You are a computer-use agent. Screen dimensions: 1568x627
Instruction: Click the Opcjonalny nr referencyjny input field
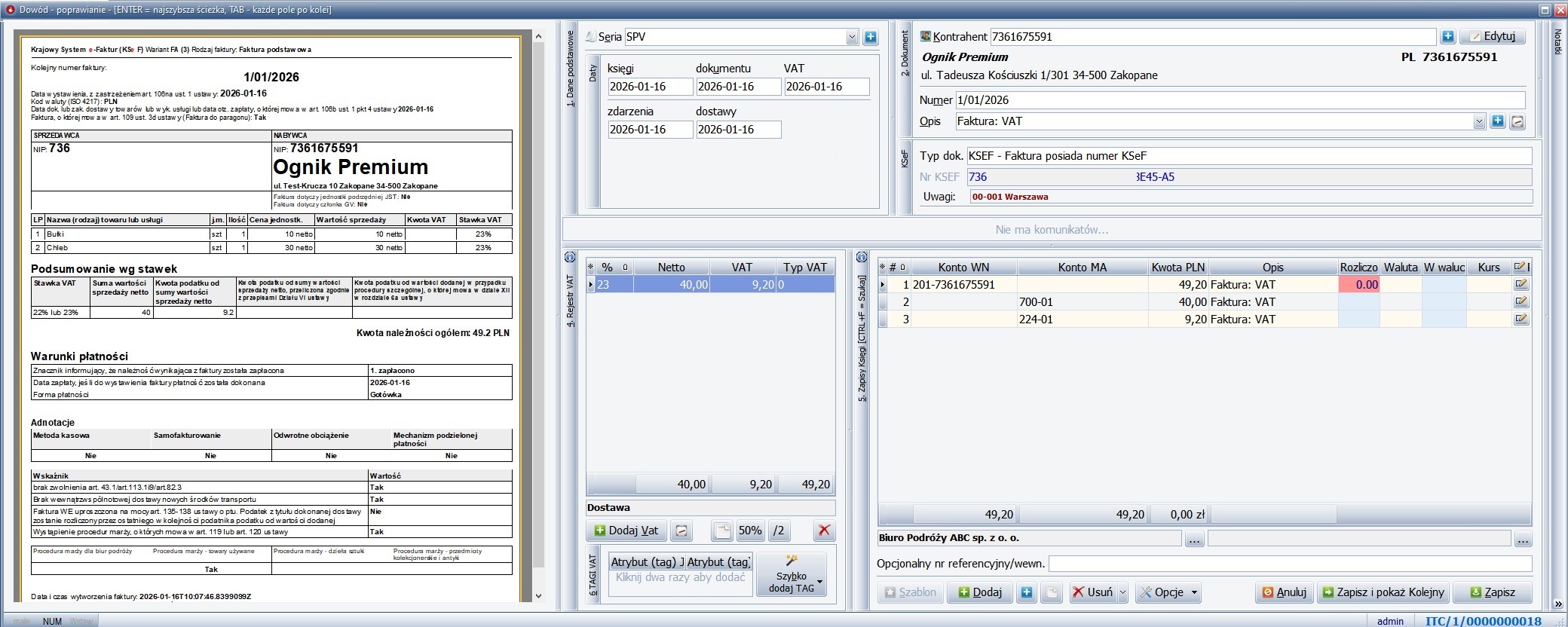[x=1289, y=564]
